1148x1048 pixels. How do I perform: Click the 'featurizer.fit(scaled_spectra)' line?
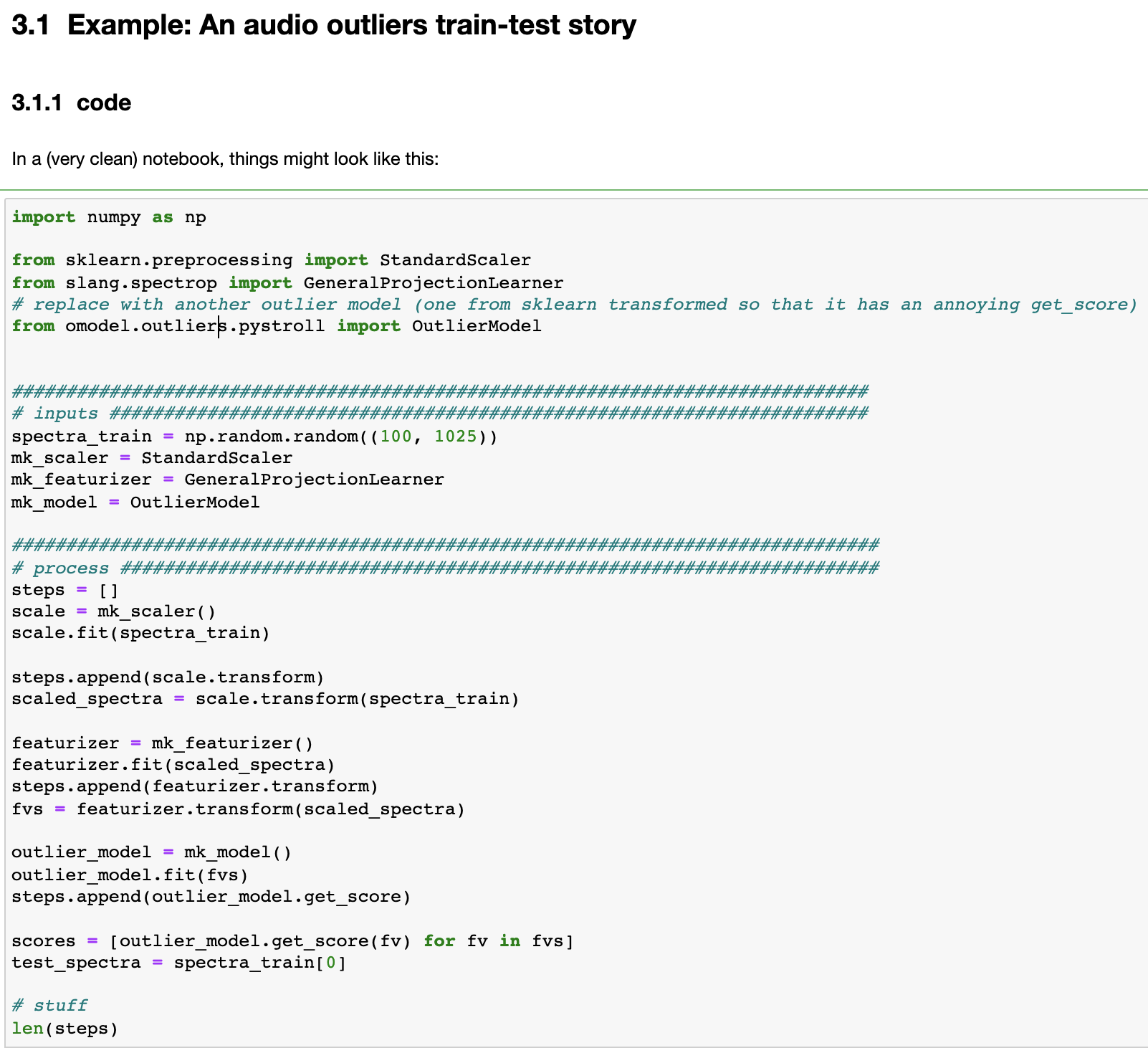click(x=173, y=765)
